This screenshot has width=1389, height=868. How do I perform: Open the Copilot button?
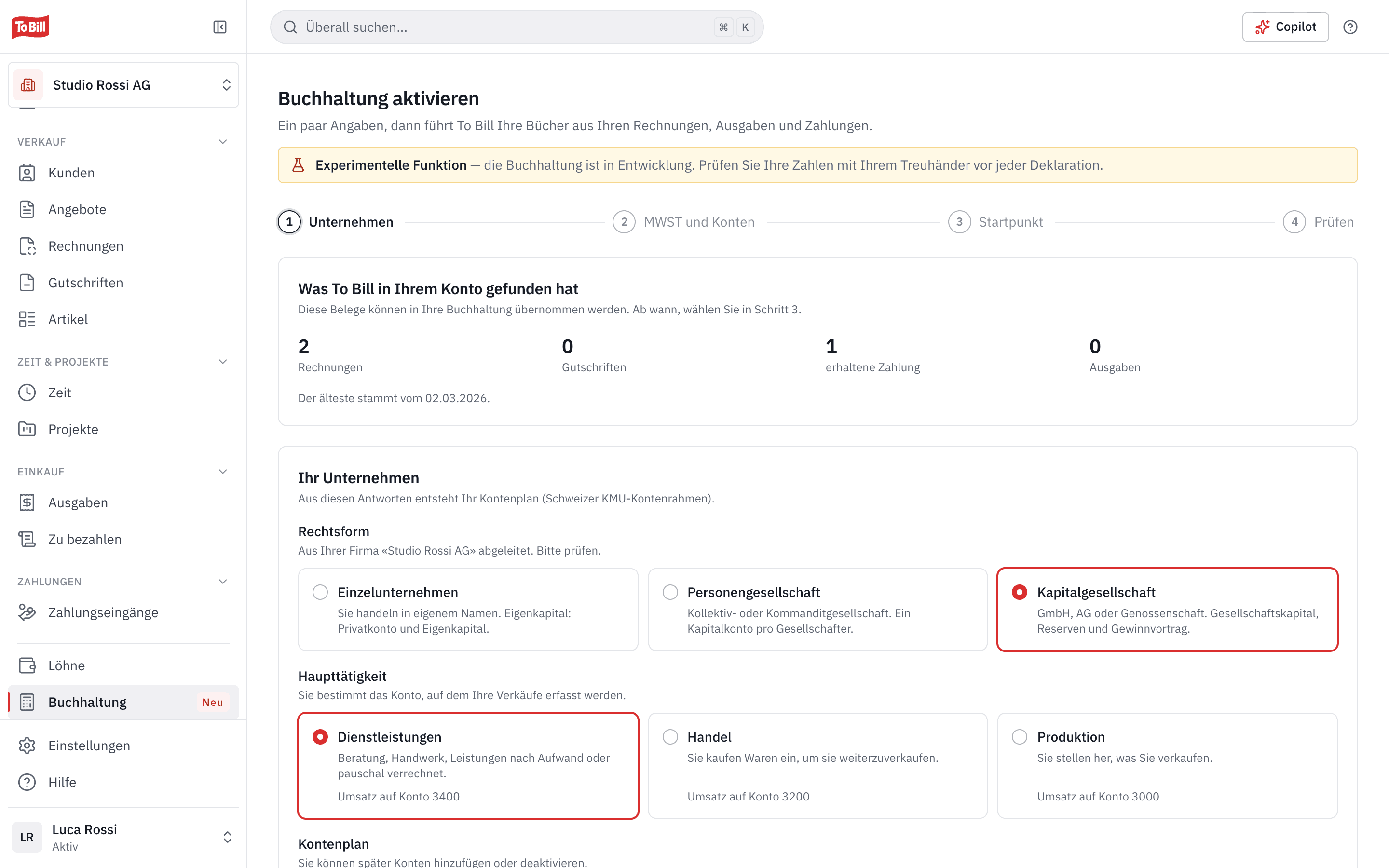[1285, 27]
